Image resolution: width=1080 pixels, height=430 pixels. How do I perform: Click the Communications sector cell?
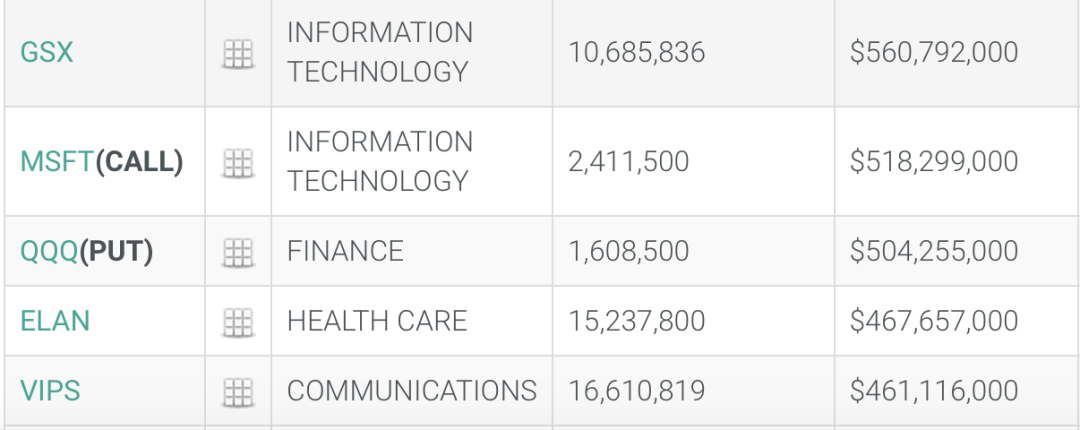pyautogui.click(x=411, y=390)
